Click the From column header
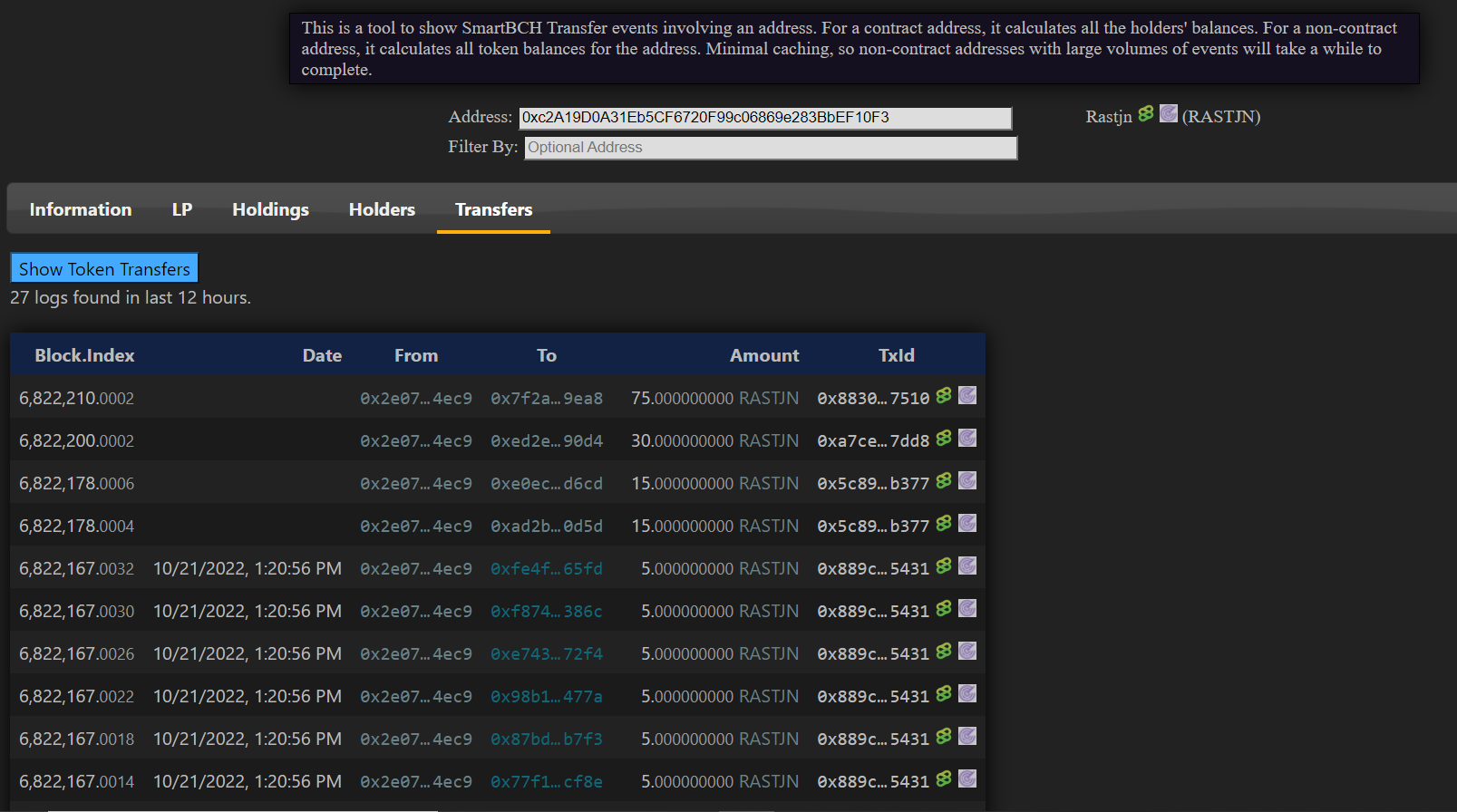The image size is (1457, 812). point(416,355)
